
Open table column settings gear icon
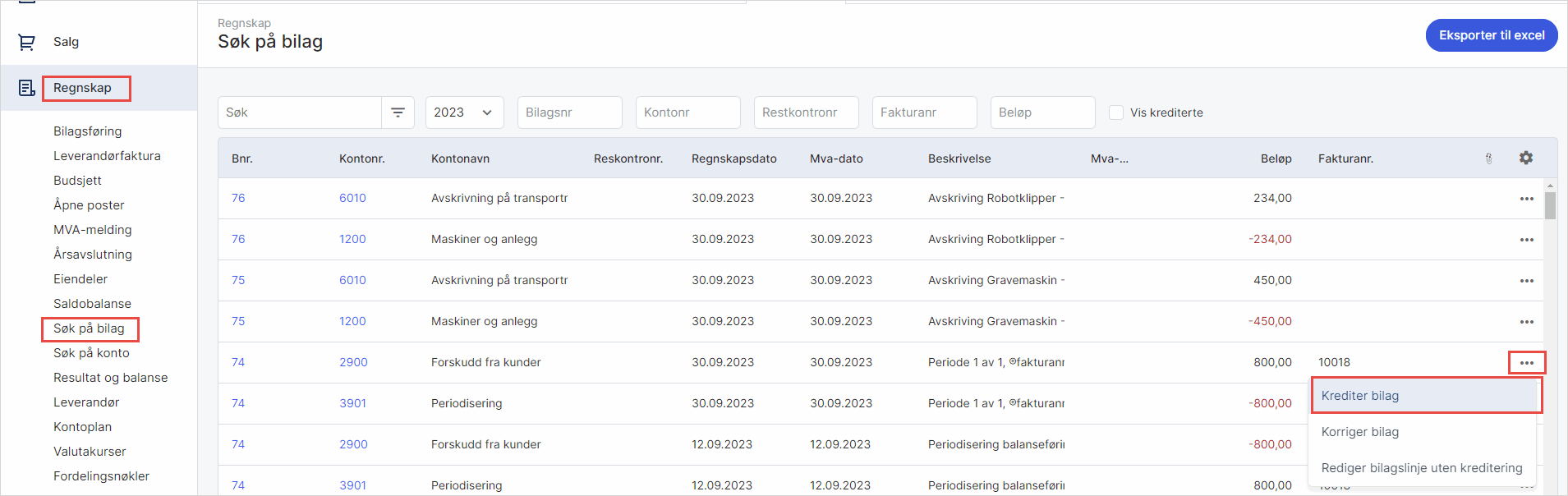(1525, 158)
